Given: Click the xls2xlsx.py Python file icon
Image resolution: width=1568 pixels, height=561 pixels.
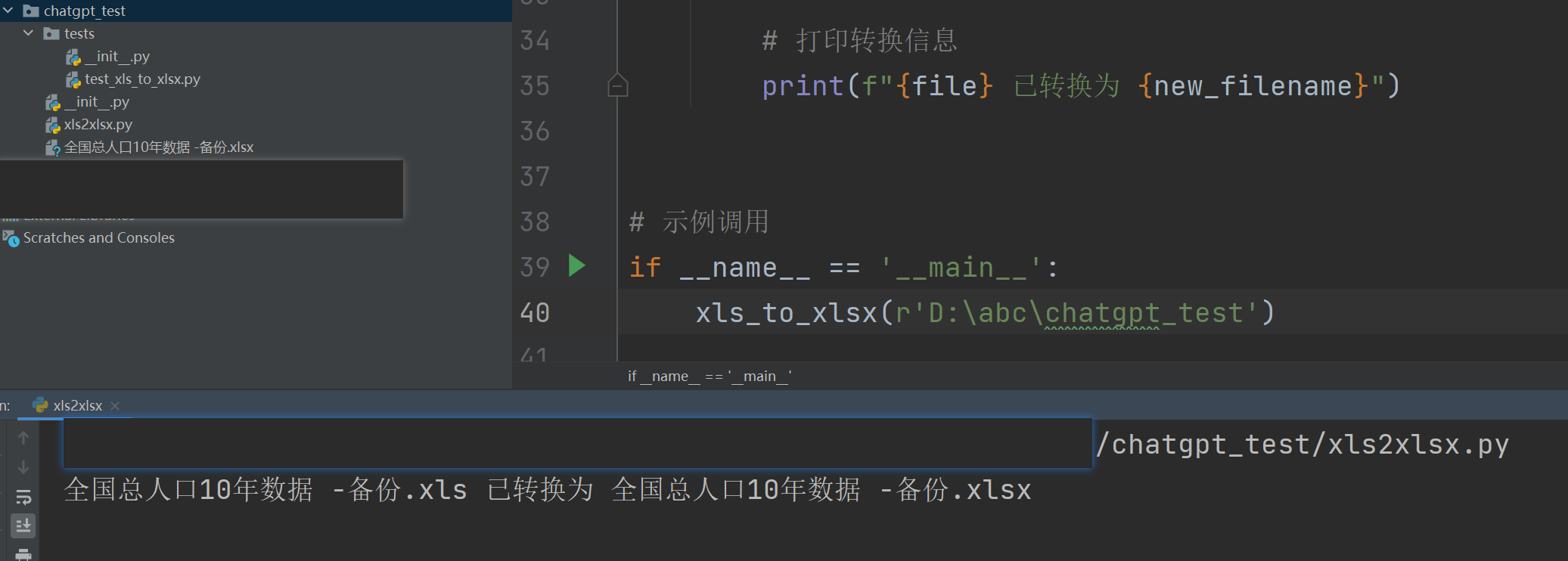Looking at the screenshot, I should (53, 125).
